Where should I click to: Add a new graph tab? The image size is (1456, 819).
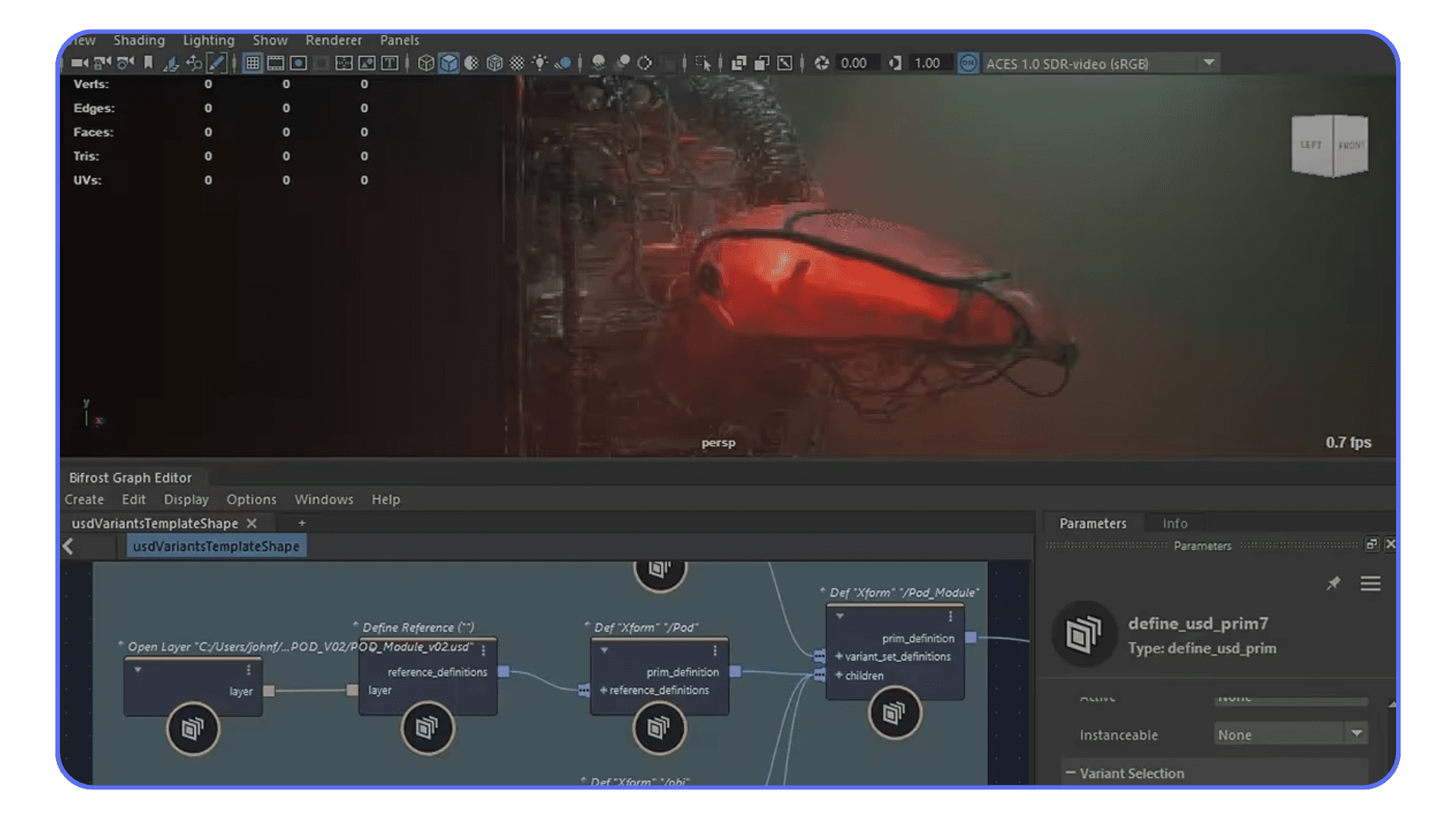302,523
